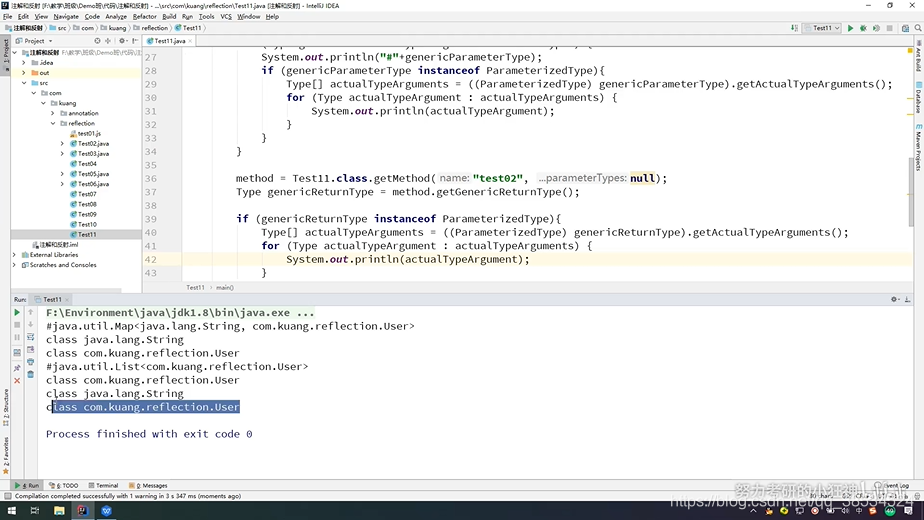Collapse the kuang package
Screen dimensions: 924x520
point(43,103)
